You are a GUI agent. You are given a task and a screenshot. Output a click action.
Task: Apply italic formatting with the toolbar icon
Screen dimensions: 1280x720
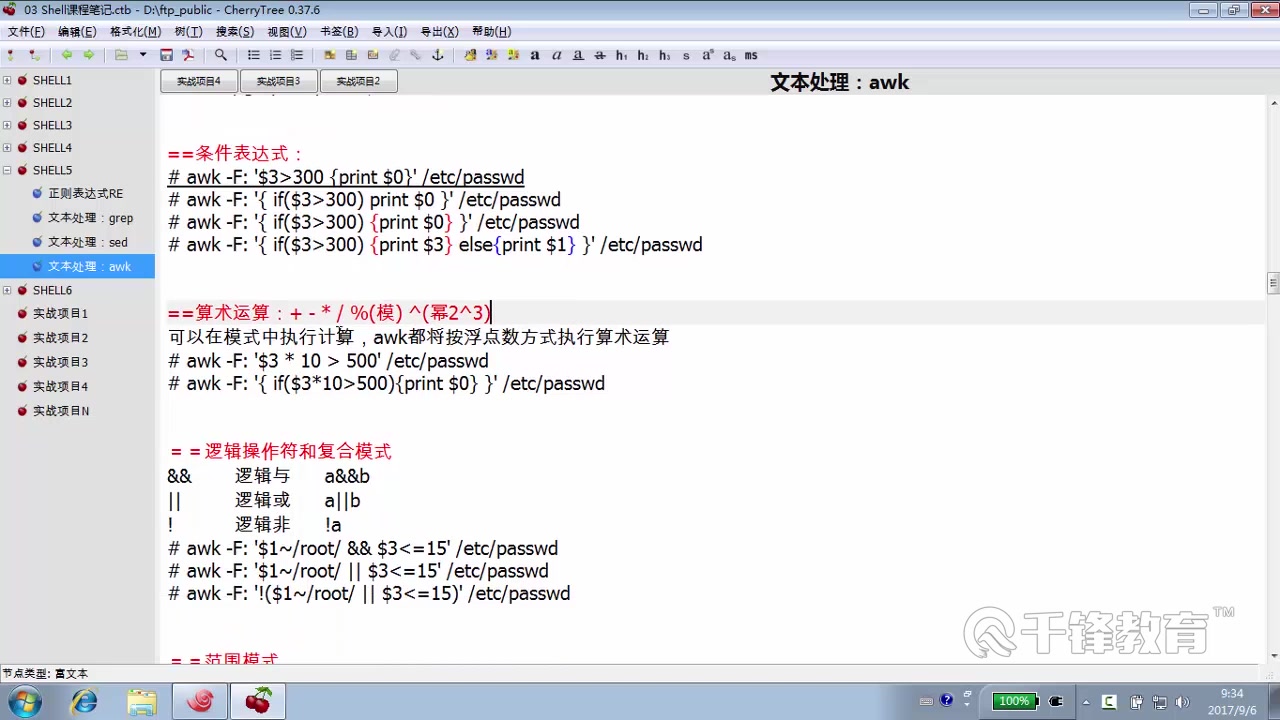(557, 55)
